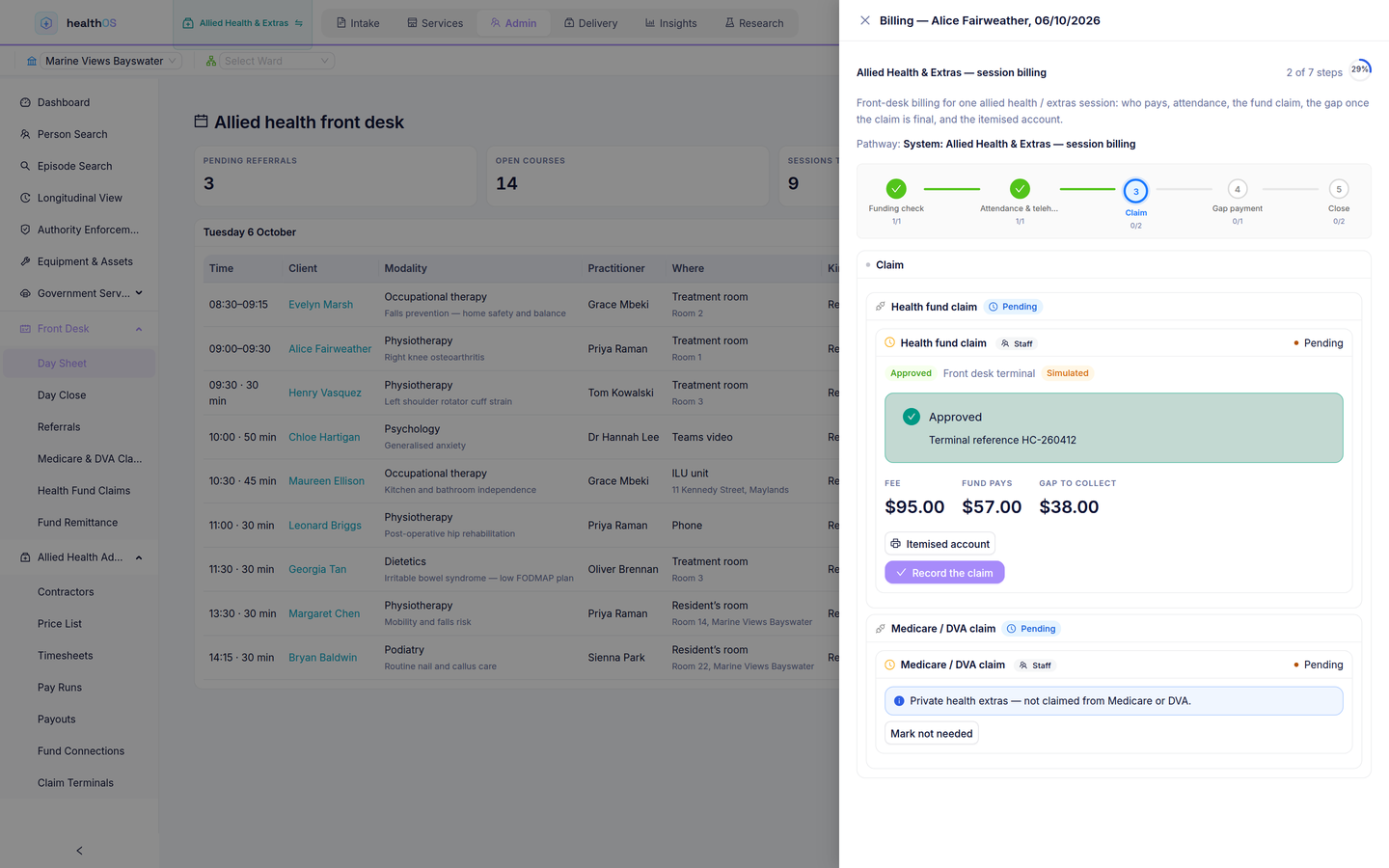Open the Itemised account button
Viewport: 1389px width, 868px height.
tap(940, 544)
